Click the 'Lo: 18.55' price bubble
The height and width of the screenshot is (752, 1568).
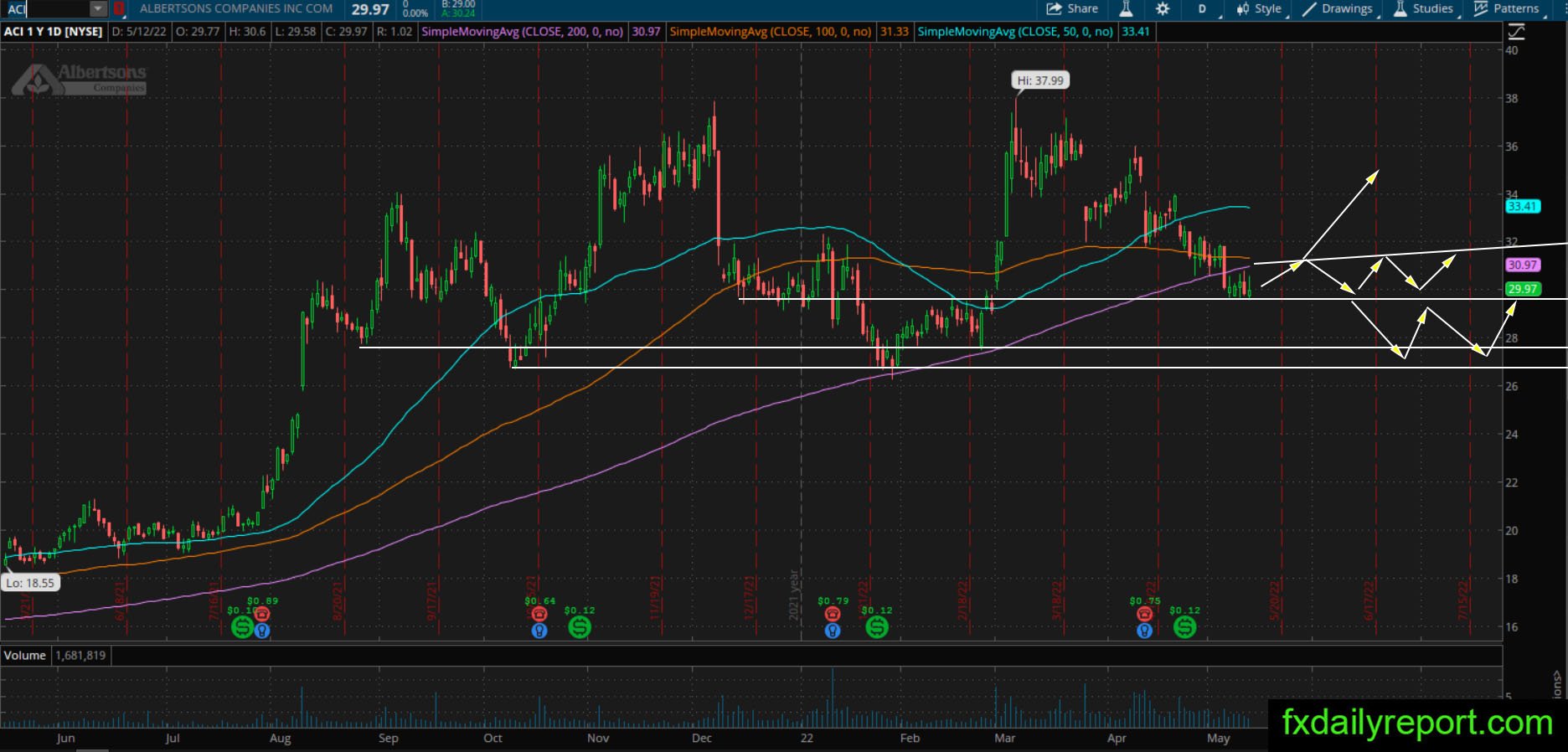click(31, 583)
